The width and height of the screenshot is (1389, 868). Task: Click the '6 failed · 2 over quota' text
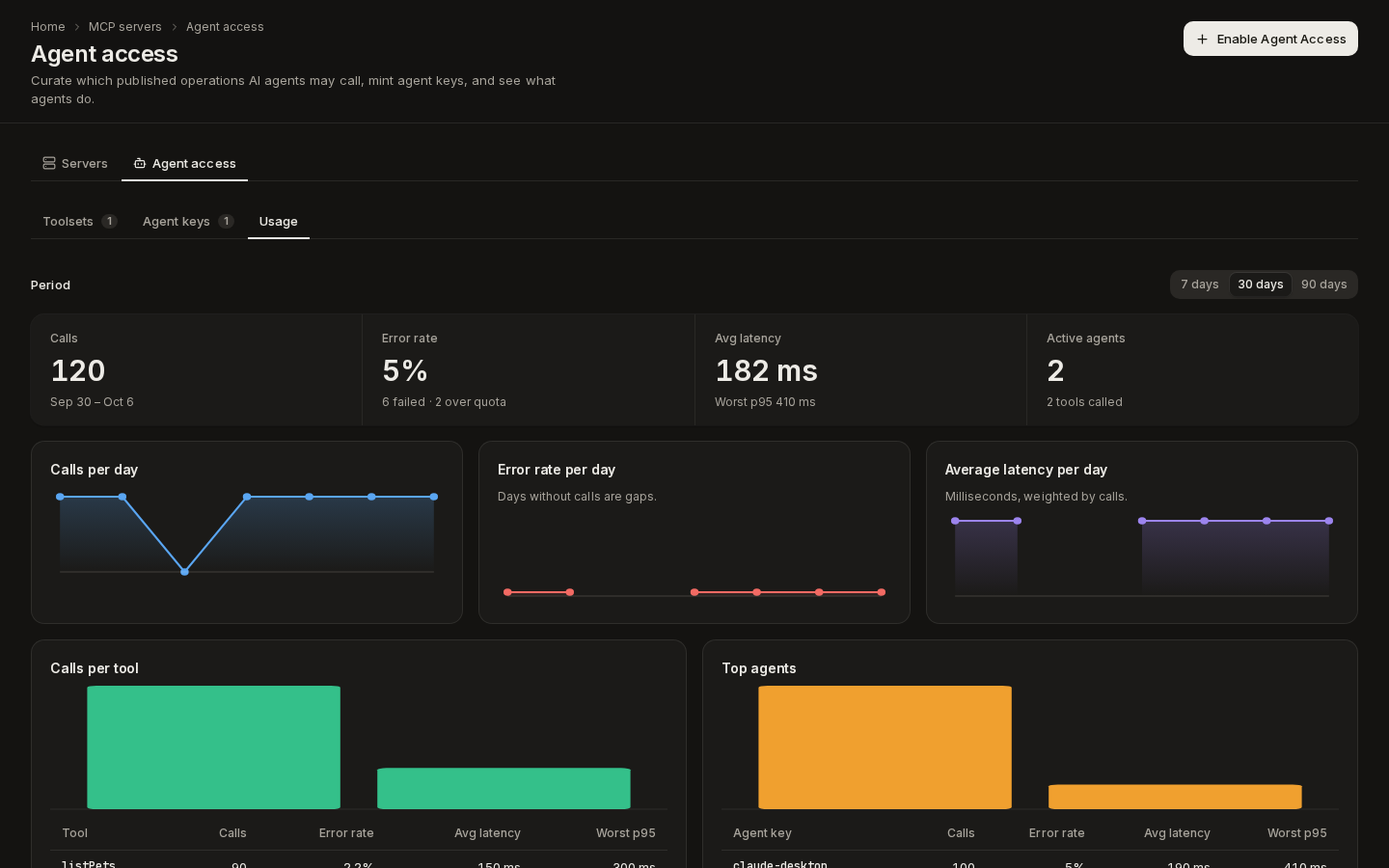pos(444,402)
